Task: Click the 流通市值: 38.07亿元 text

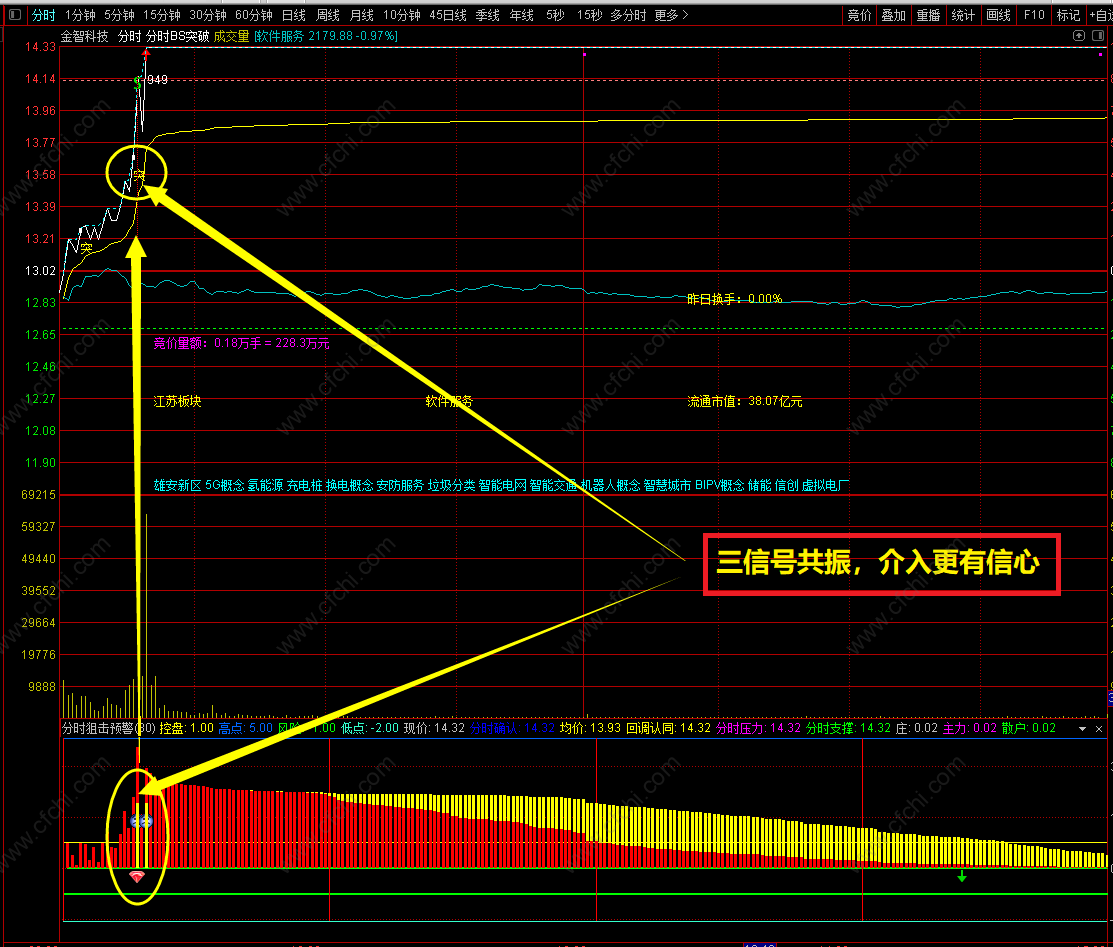Action: click(x=745, y=401)
